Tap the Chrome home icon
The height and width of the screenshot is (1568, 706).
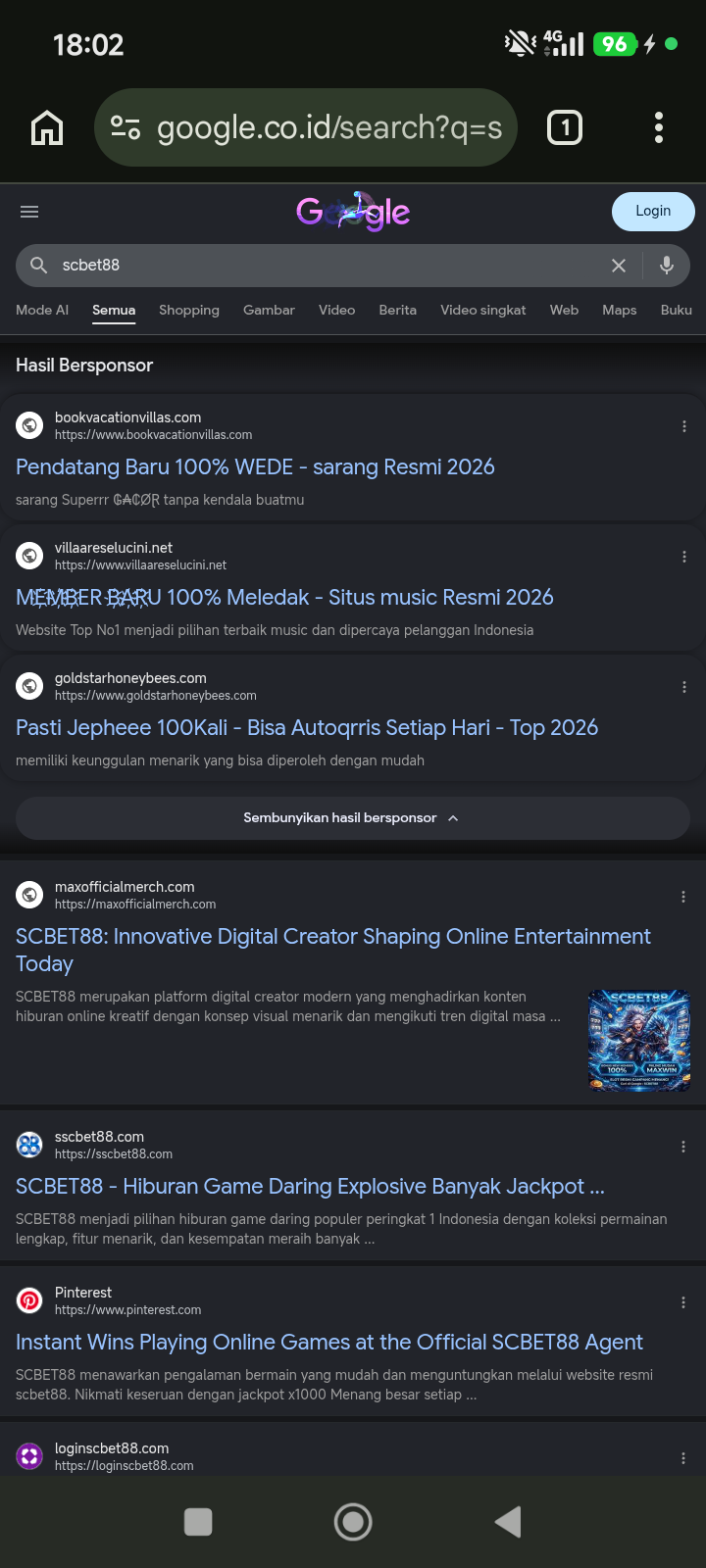pyautogui.click(x=47, y=127)
